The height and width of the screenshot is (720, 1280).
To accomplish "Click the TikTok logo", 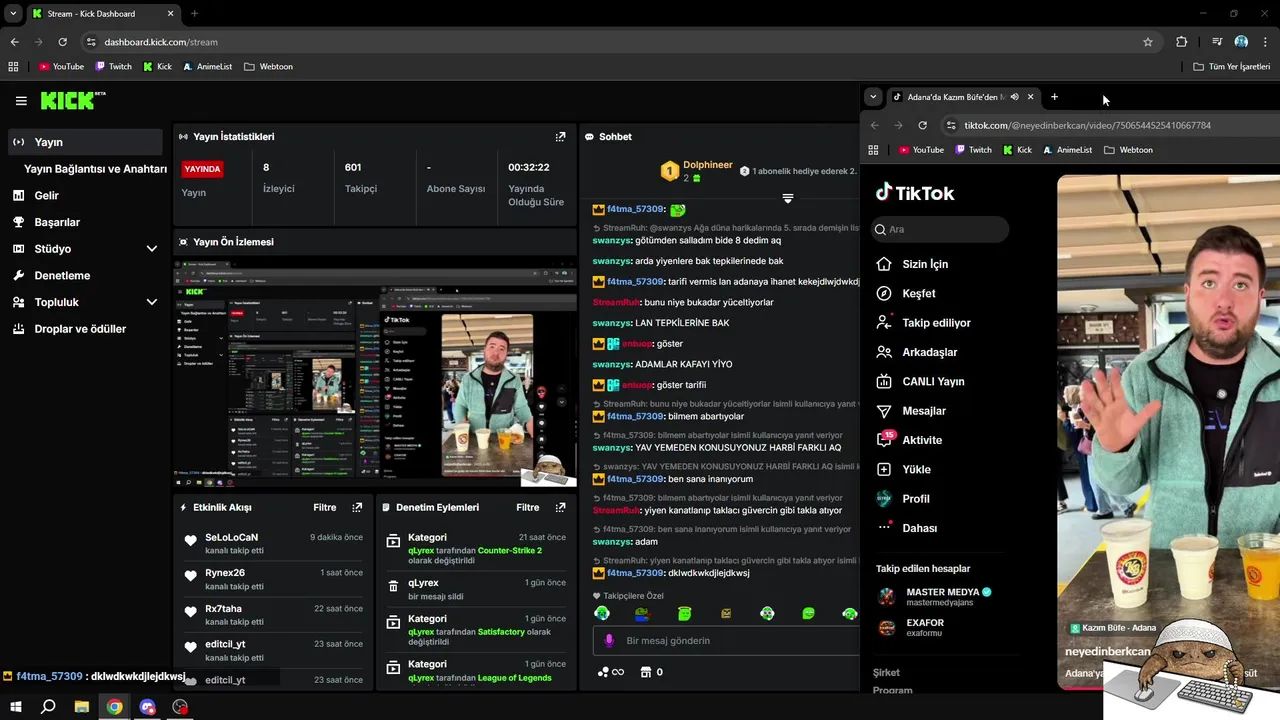I will coord(915,193).
